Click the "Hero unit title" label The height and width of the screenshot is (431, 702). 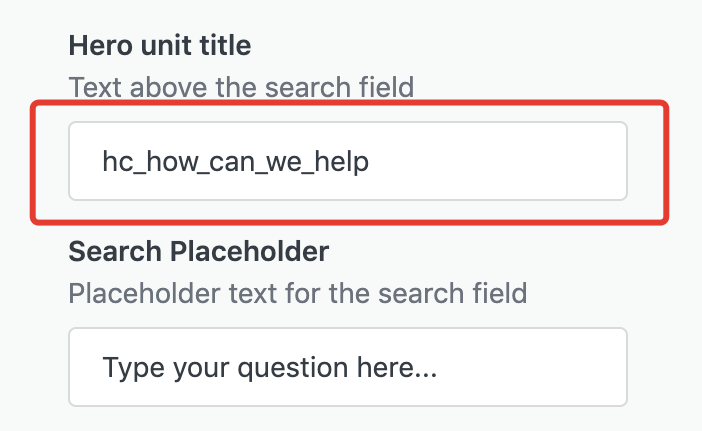pyautogui.click(x=159, y=45)
